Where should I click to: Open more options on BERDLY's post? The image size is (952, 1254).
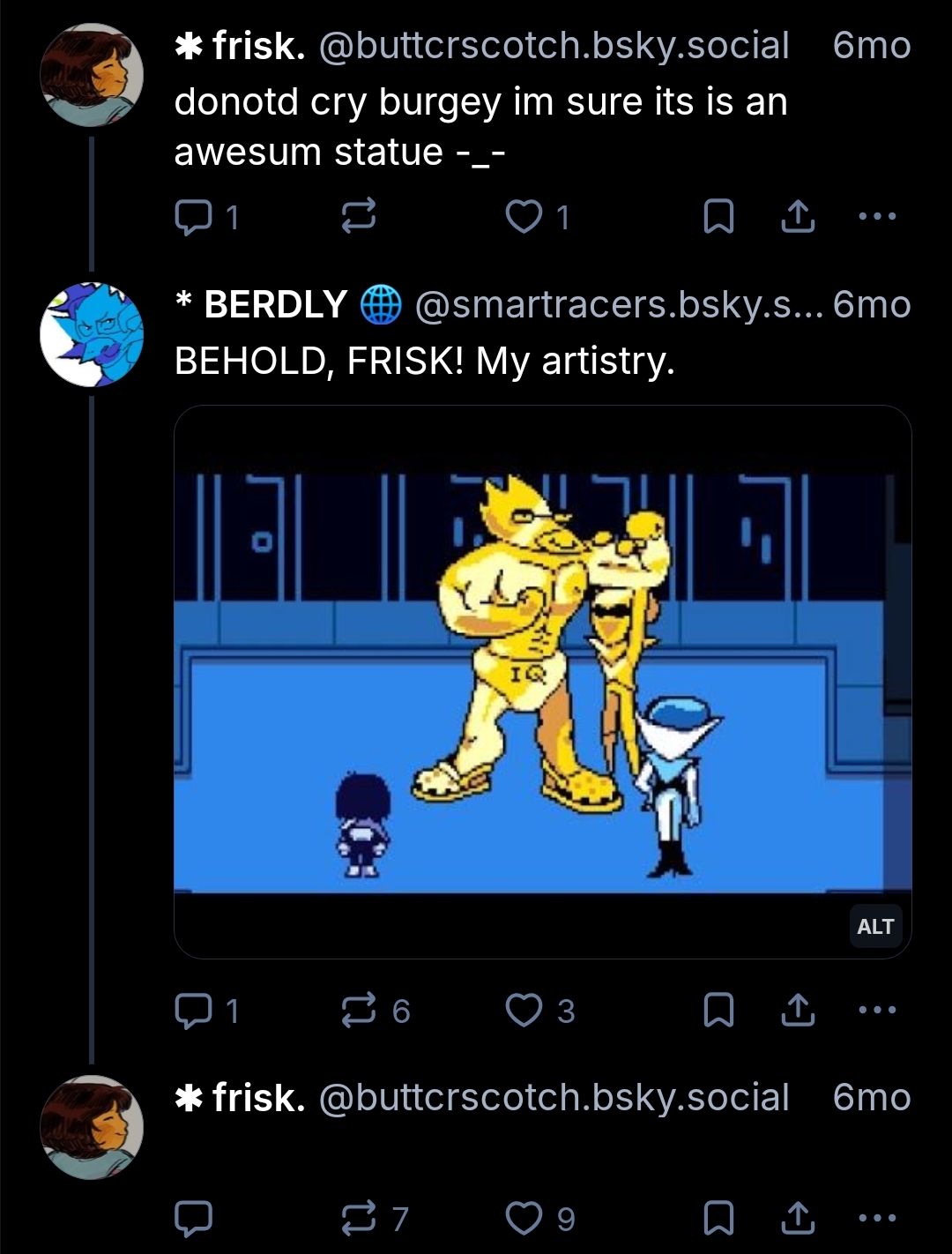877,1011
